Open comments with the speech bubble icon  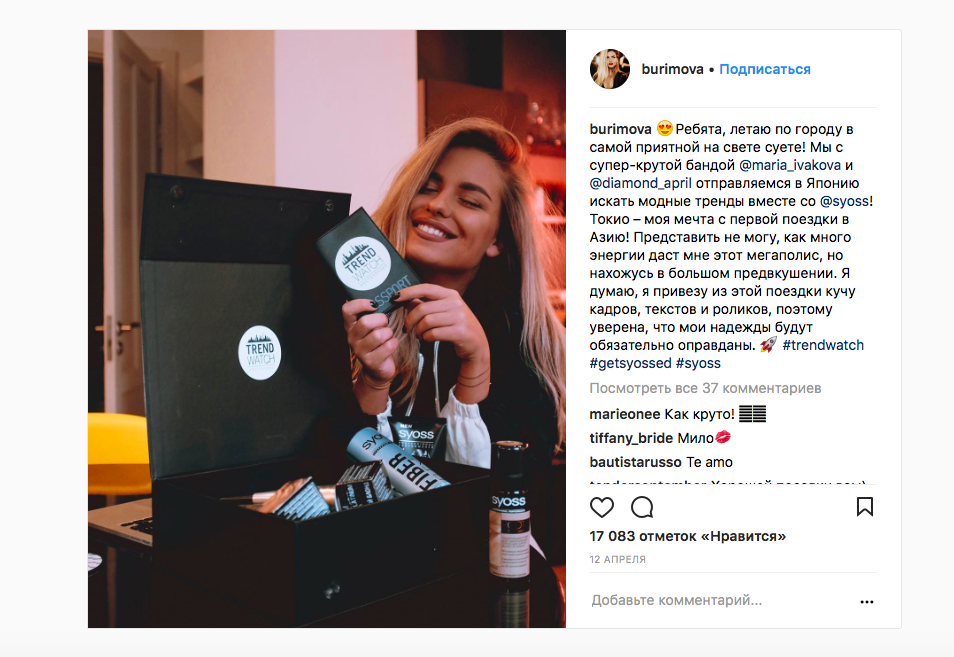coord(642,507)
